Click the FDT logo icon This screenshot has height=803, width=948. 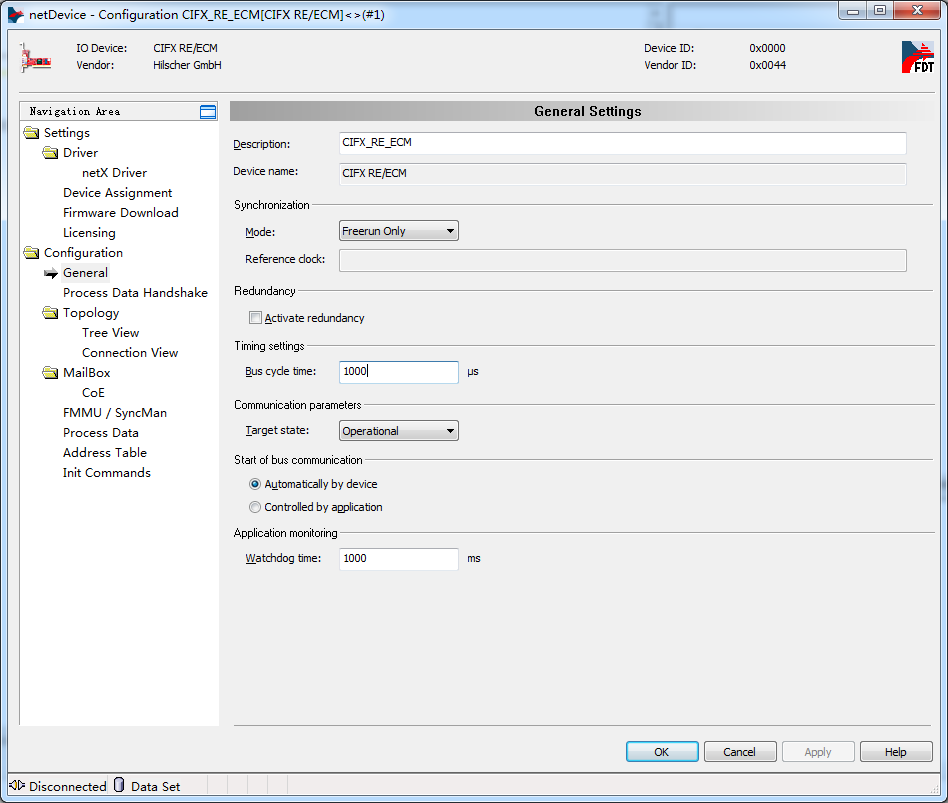[918, 57]
